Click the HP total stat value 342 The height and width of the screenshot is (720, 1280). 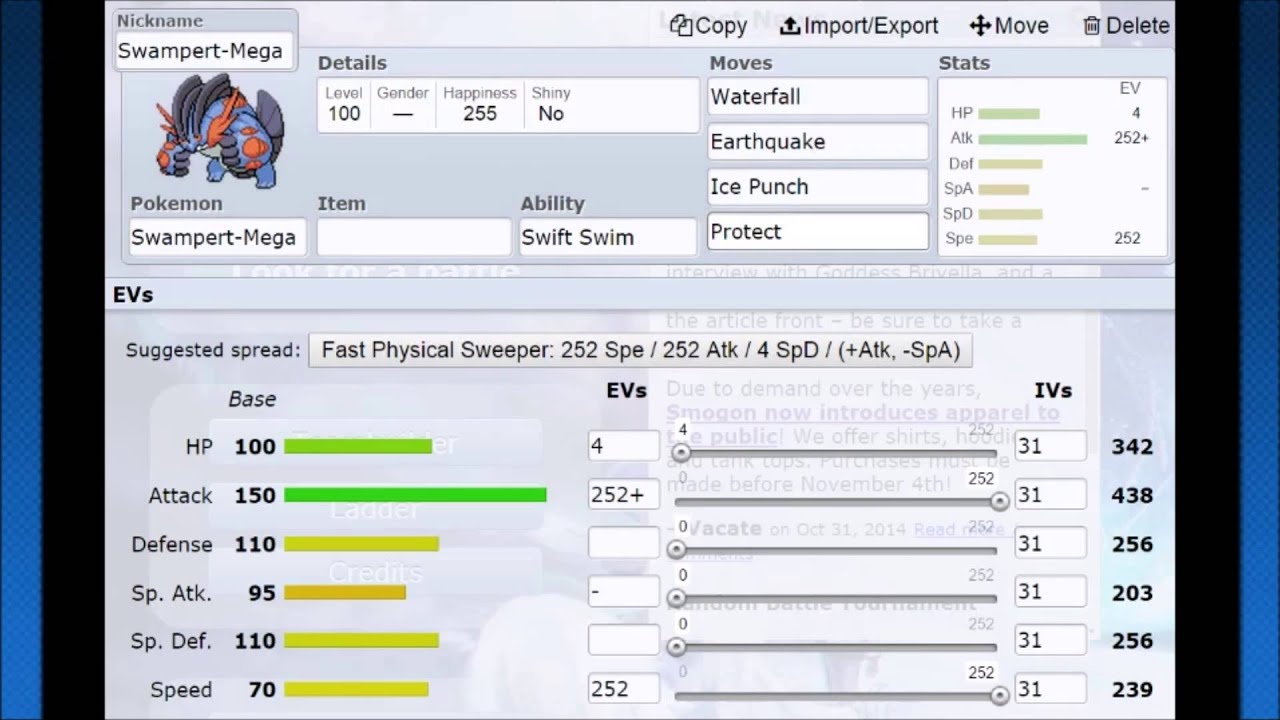point(1132,446)
